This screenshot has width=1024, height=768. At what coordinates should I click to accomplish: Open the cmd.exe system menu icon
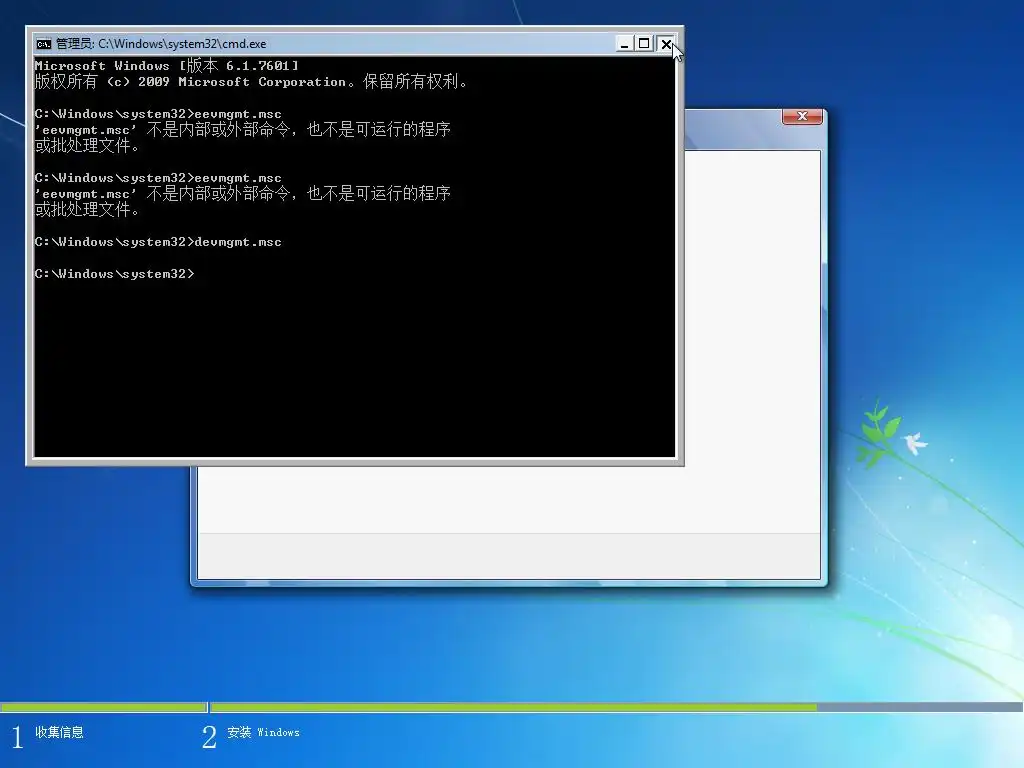pyautogui.click(x=44, y=44)
